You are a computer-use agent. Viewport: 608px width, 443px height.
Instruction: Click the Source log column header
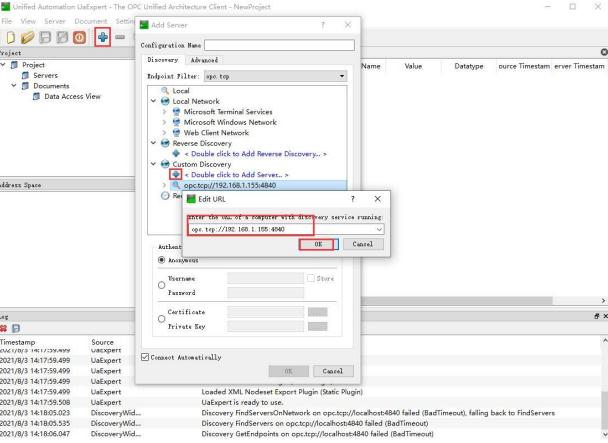coord(102,342)
